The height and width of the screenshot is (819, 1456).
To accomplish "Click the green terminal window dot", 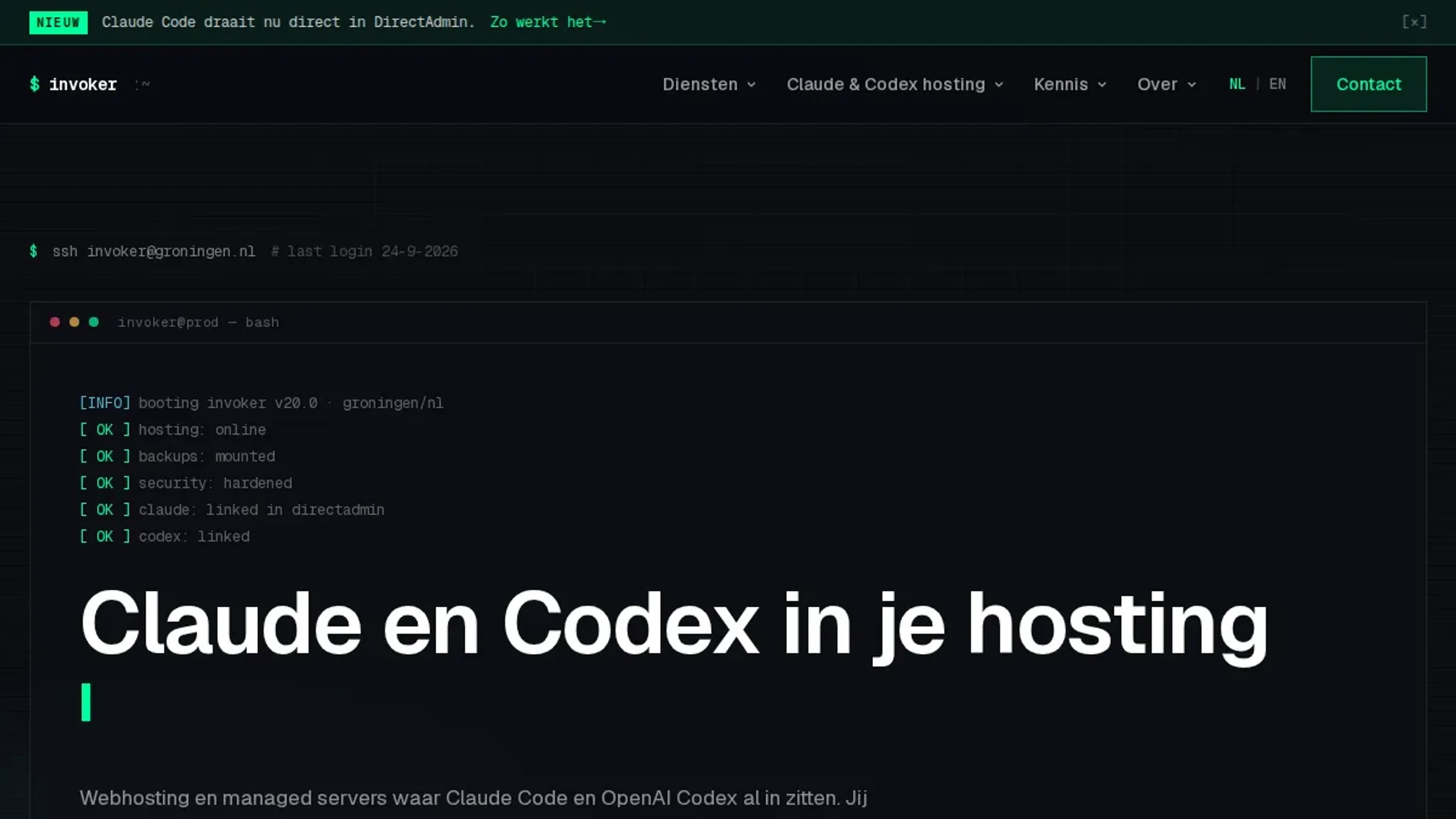I will (94, 322).
